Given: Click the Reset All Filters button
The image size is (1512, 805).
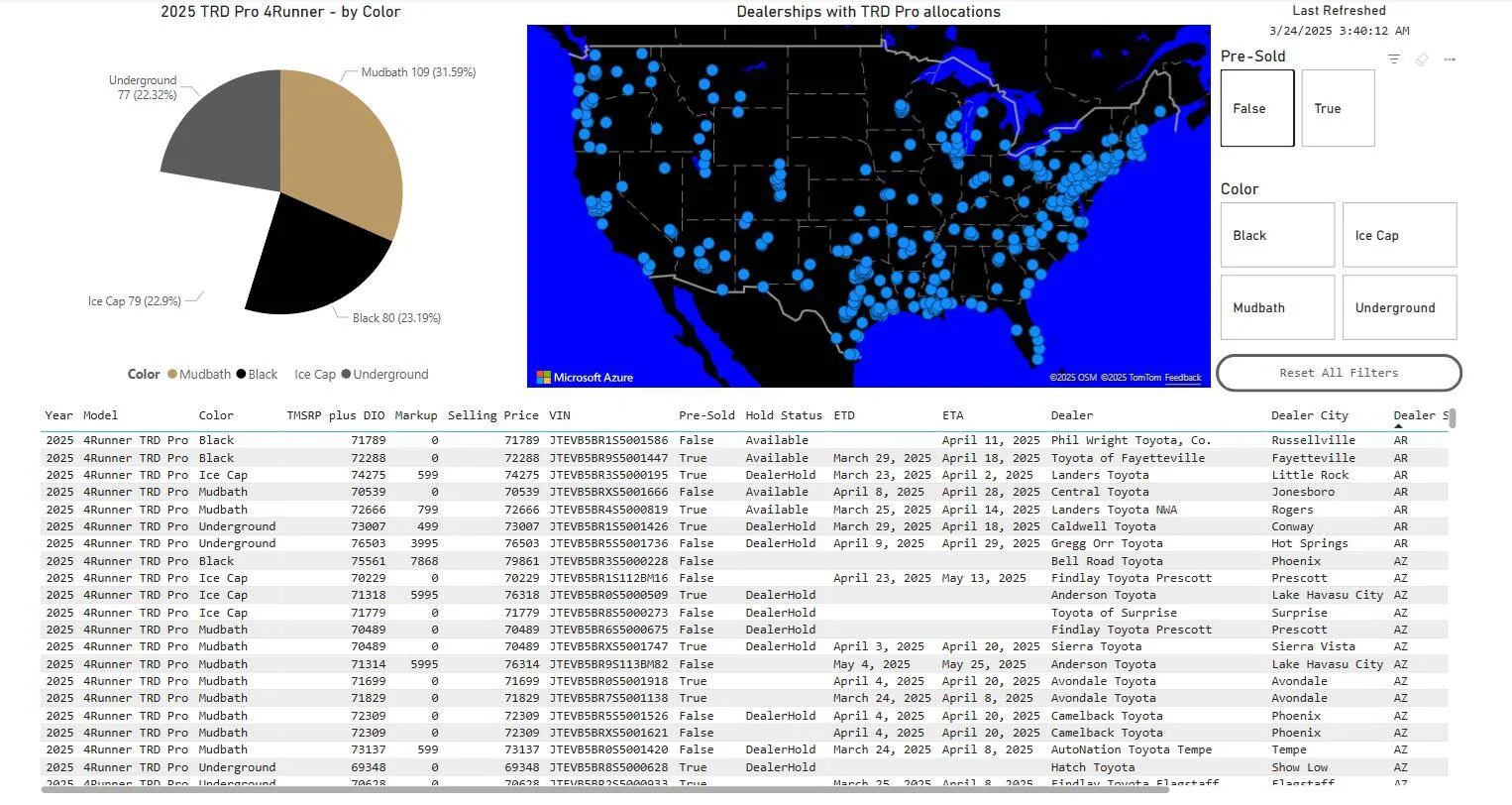Looking at the screenshot, I should coord(1339,373).
